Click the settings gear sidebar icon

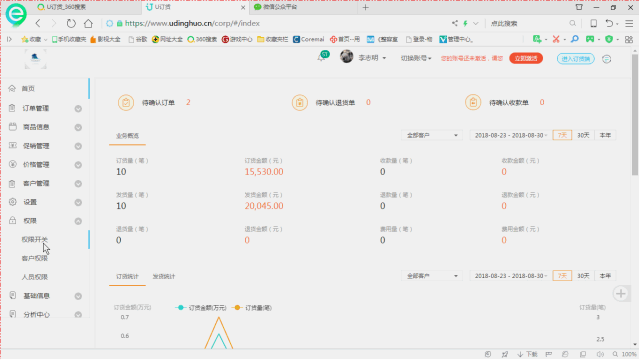point(13,202)
